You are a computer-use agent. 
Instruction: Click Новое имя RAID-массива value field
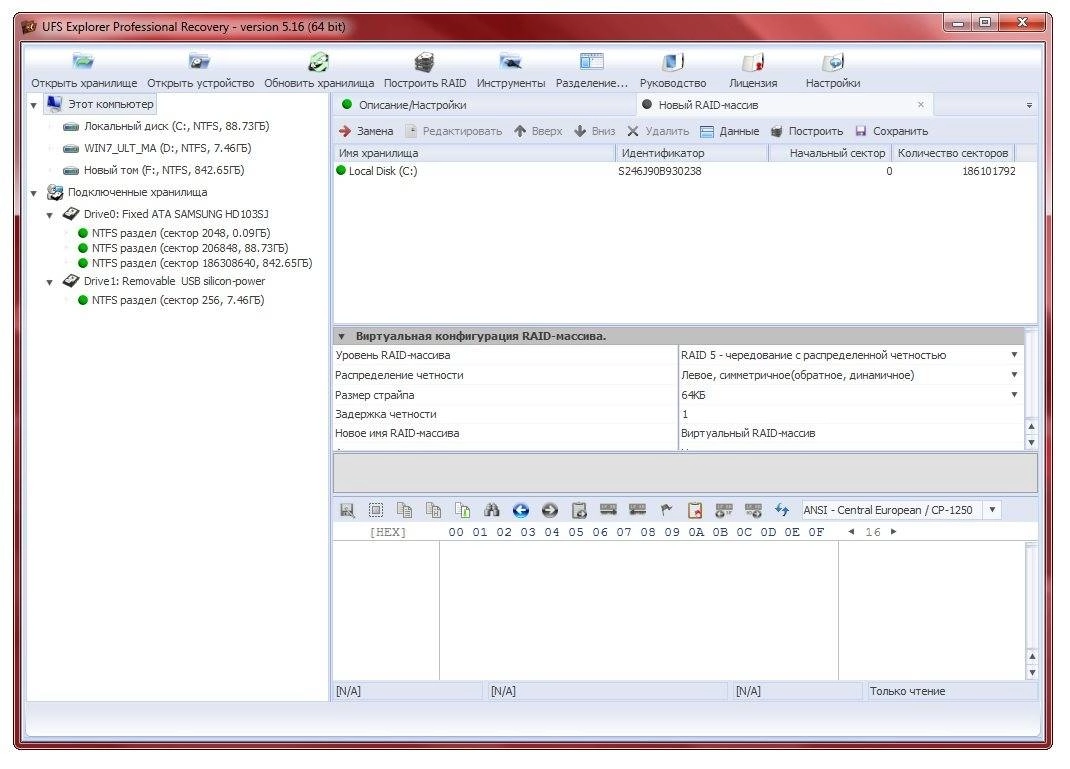[x=851, y=433]
